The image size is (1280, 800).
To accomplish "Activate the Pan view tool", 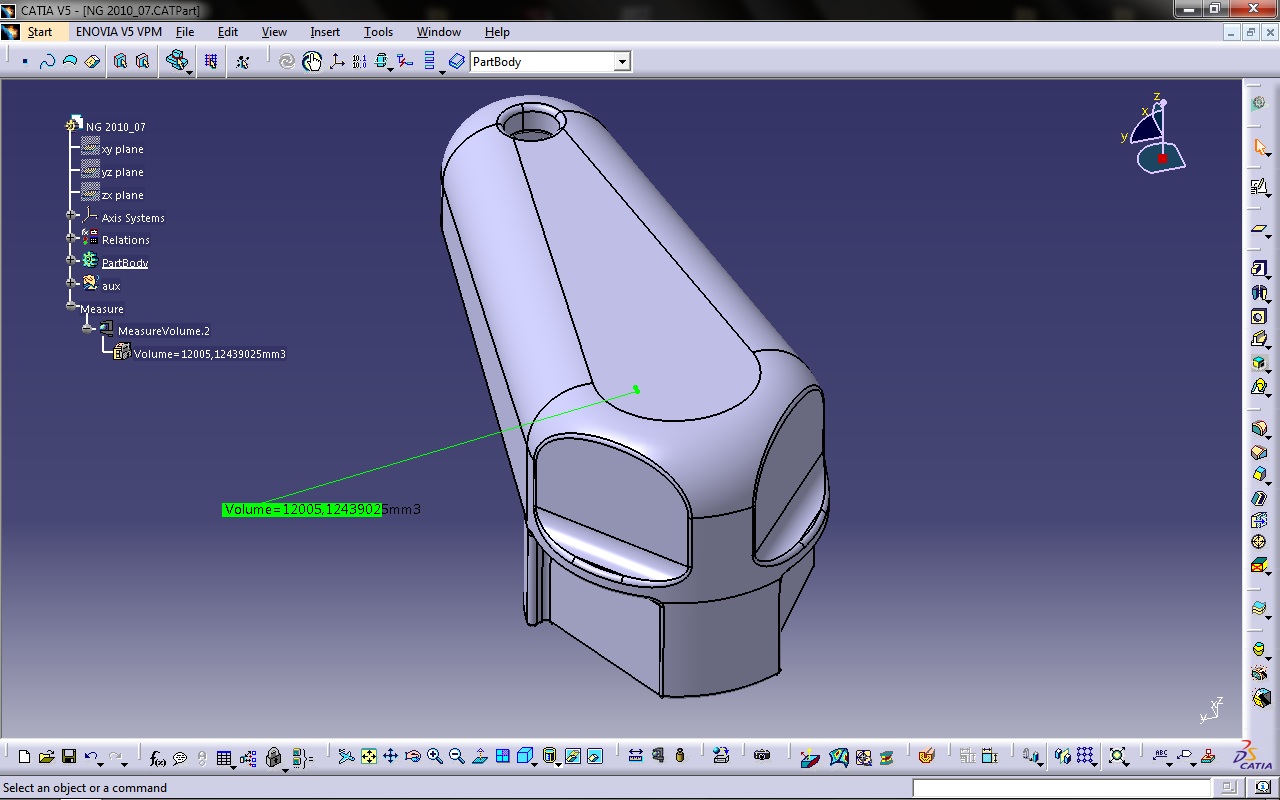I will coord(391,757).
